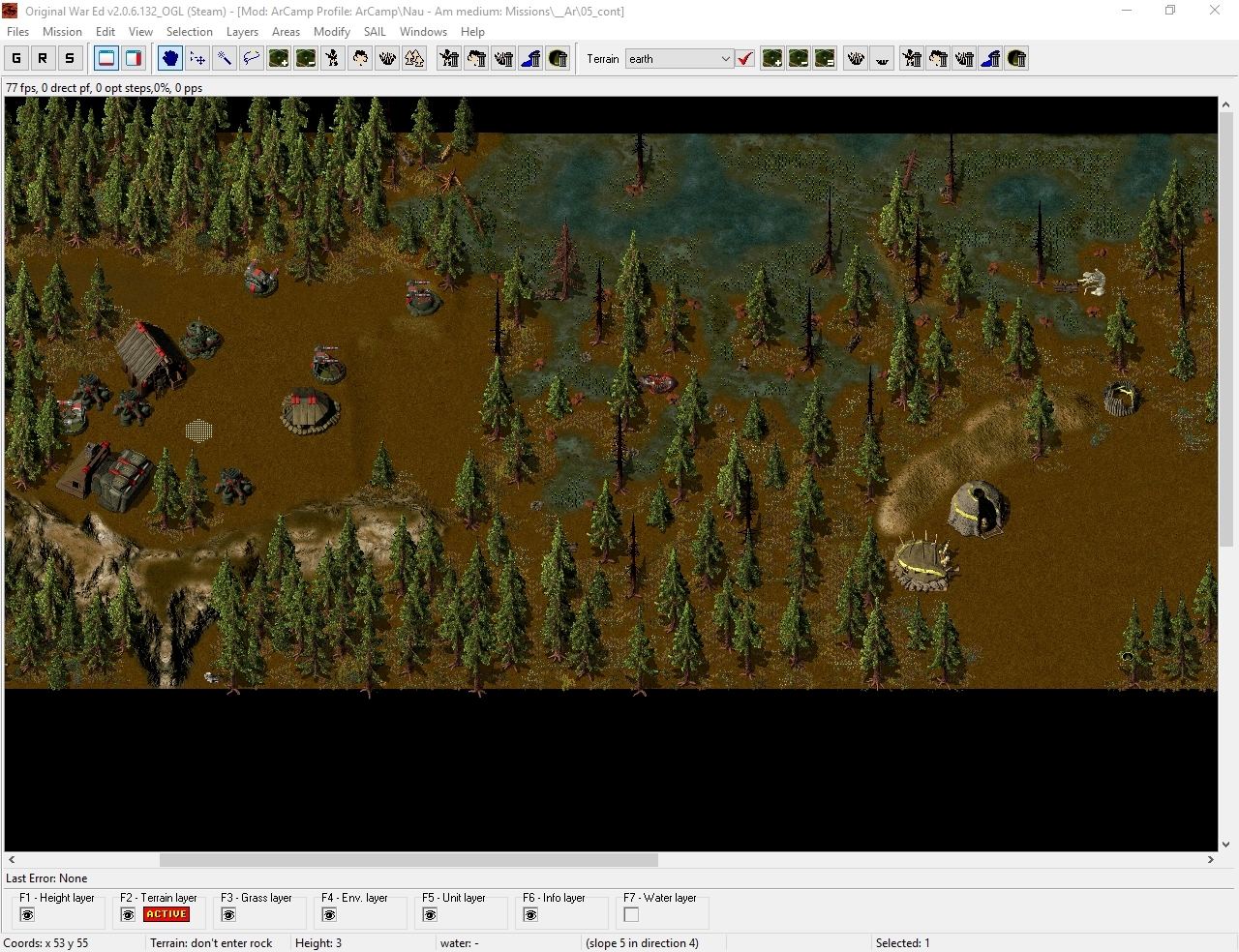
Task: Click the 'Terrain: don't enter rock' status text
Action: pyautogui.click(x=211, y=943)
